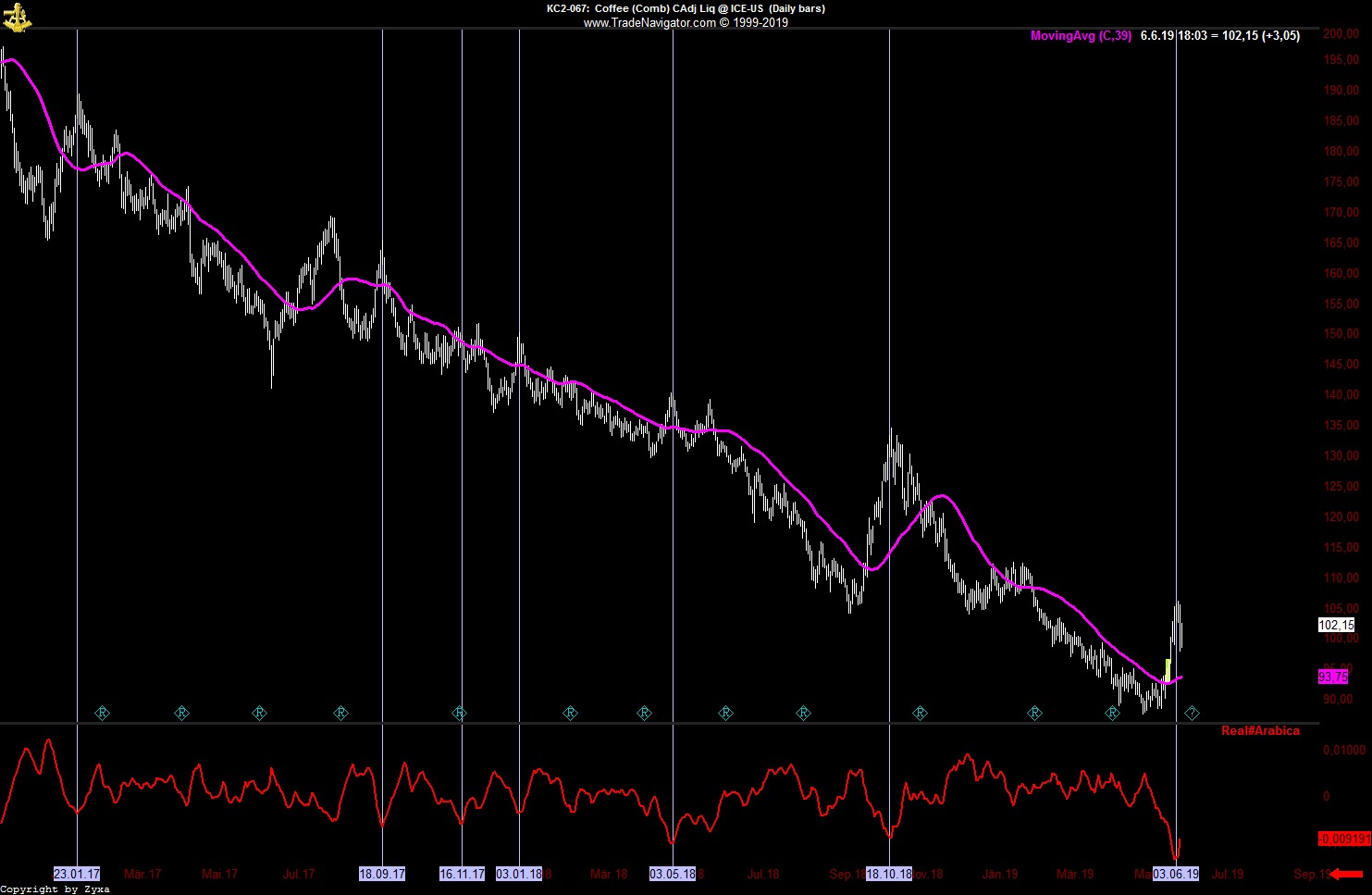Click the red arrow at bottom right
This screenshot has width=1372, height=895.
coord(1347,874)
